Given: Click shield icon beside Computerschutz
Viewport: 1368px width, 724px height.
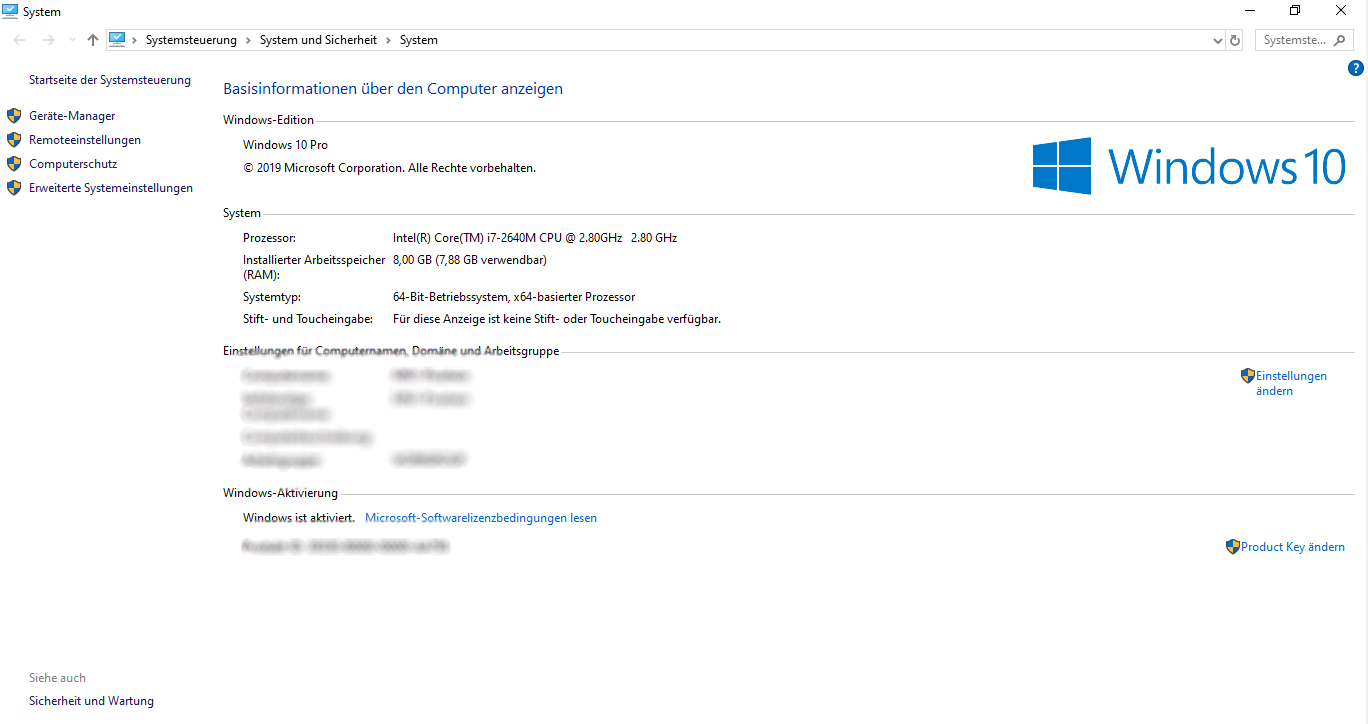Looking at the screenshot, I should point(14,164).
